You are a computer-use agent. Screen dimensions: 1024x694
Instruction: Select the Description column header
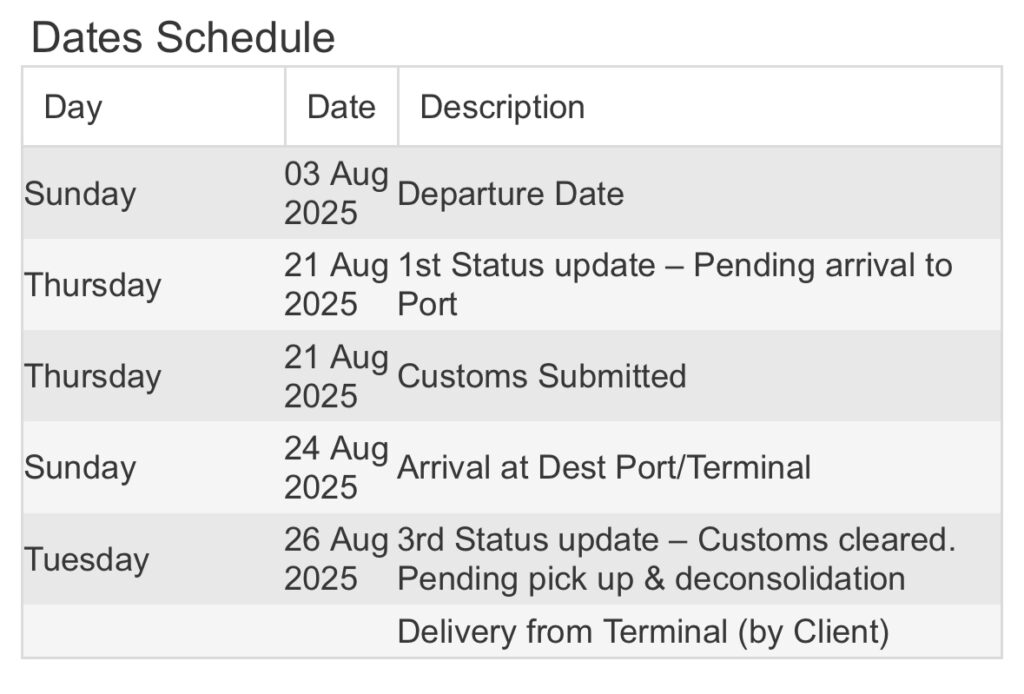[x=502, y=107]
